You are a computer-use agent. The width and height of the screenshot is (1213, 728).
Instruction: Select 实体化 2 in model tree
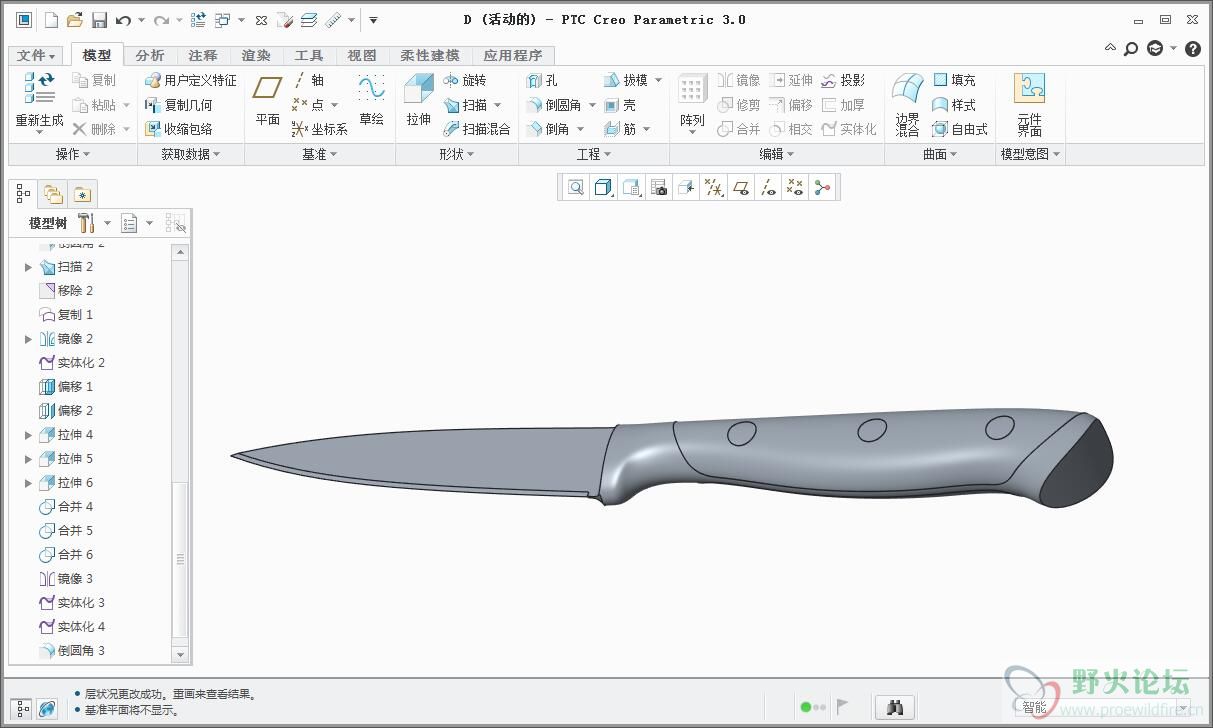coord(72,363)
